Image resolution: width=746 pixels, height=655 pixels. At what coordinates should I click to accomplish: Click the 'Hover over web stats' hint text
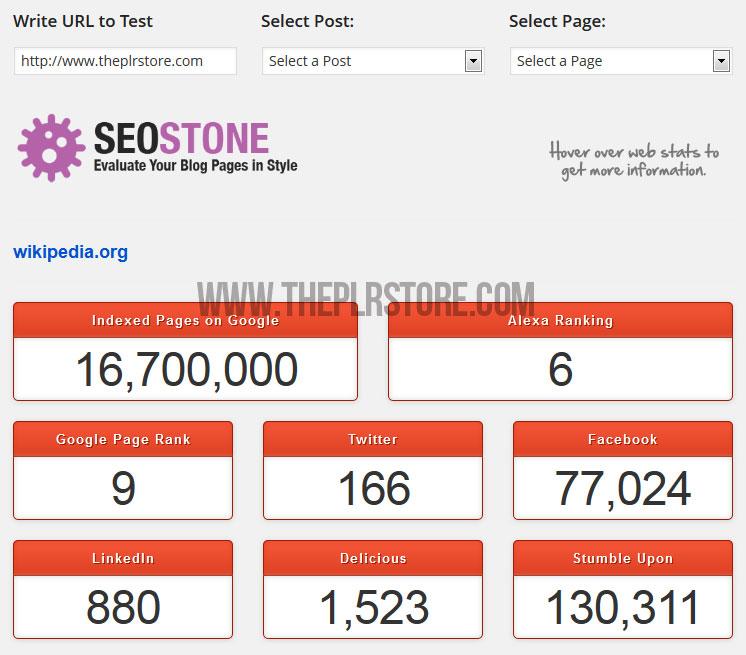pos(634,161)
